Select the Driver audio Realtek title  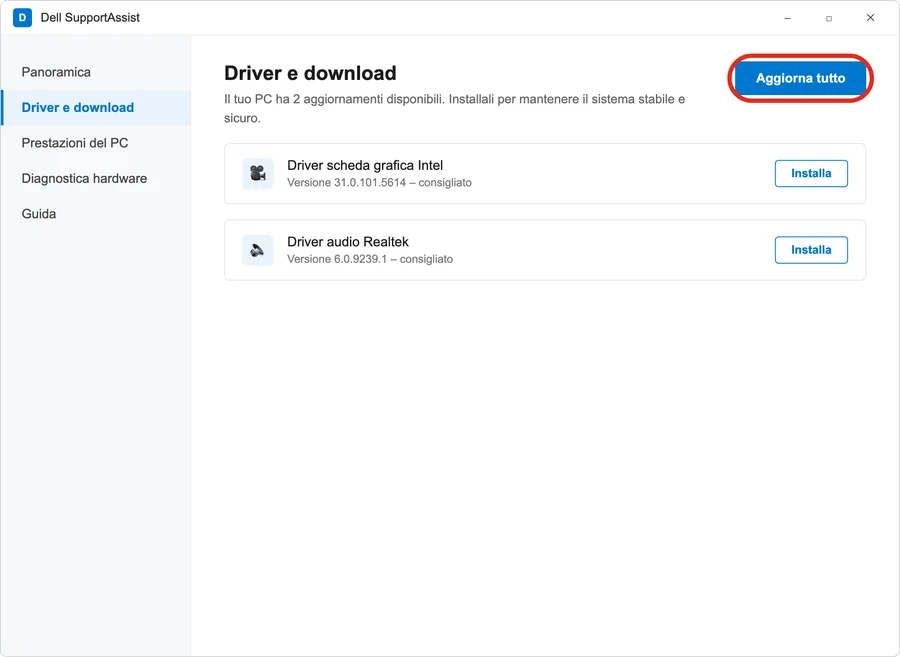click(x=348, y=242)
